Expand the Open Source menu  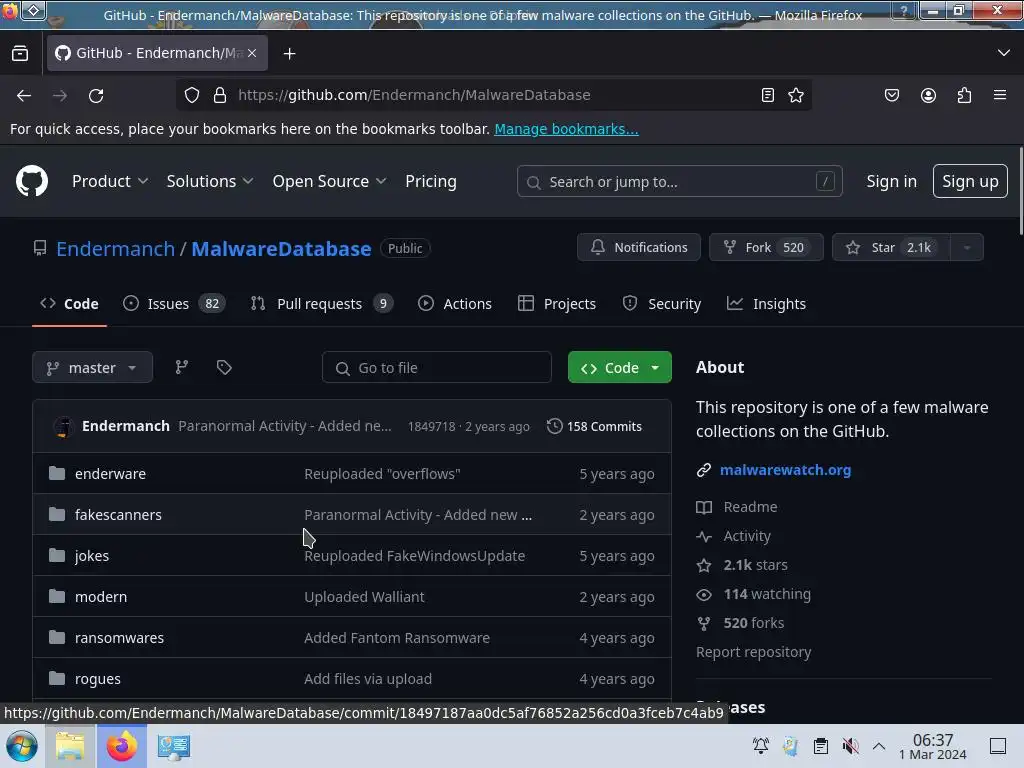coord(329,181)
